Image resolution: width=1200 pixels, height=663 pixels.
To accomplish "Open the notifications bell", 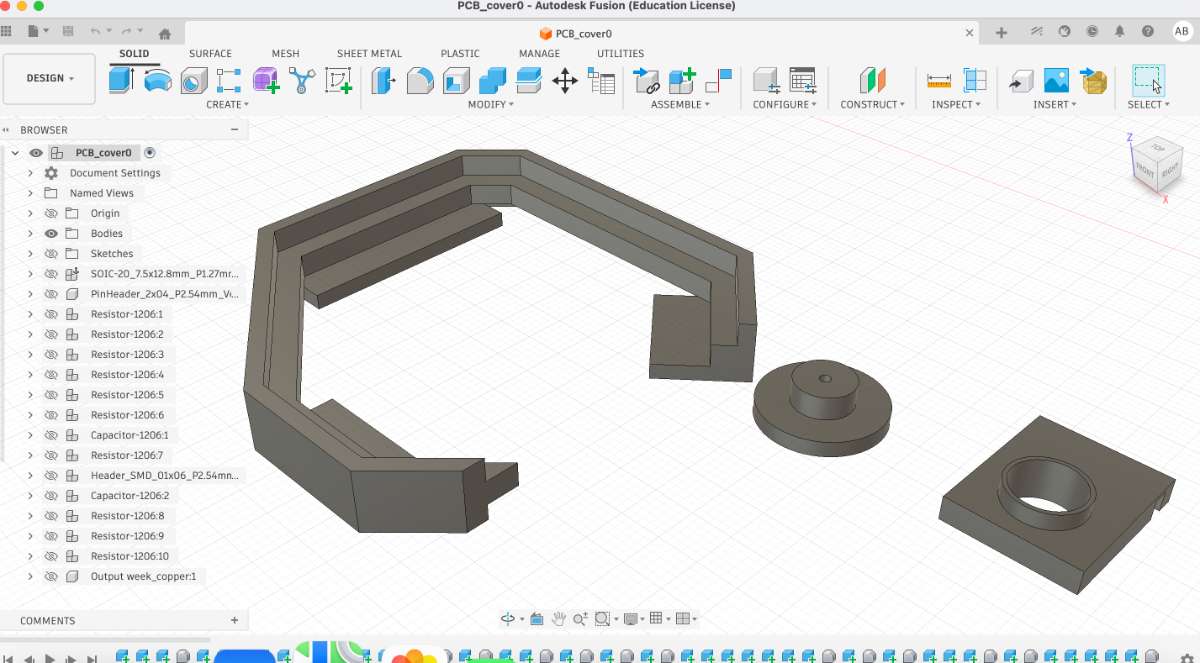I will coord(1122,32).
